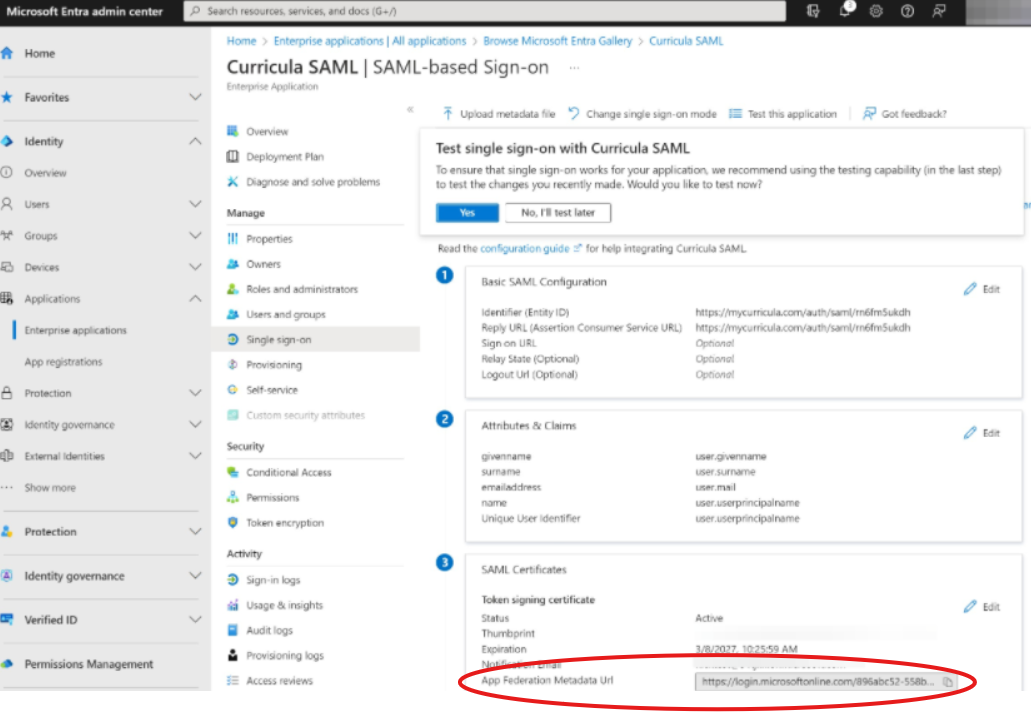The width and height of the screenshot is (1031, 712).
Task: Collapse Identity section chevron
Action: click(x=195, y=141)
